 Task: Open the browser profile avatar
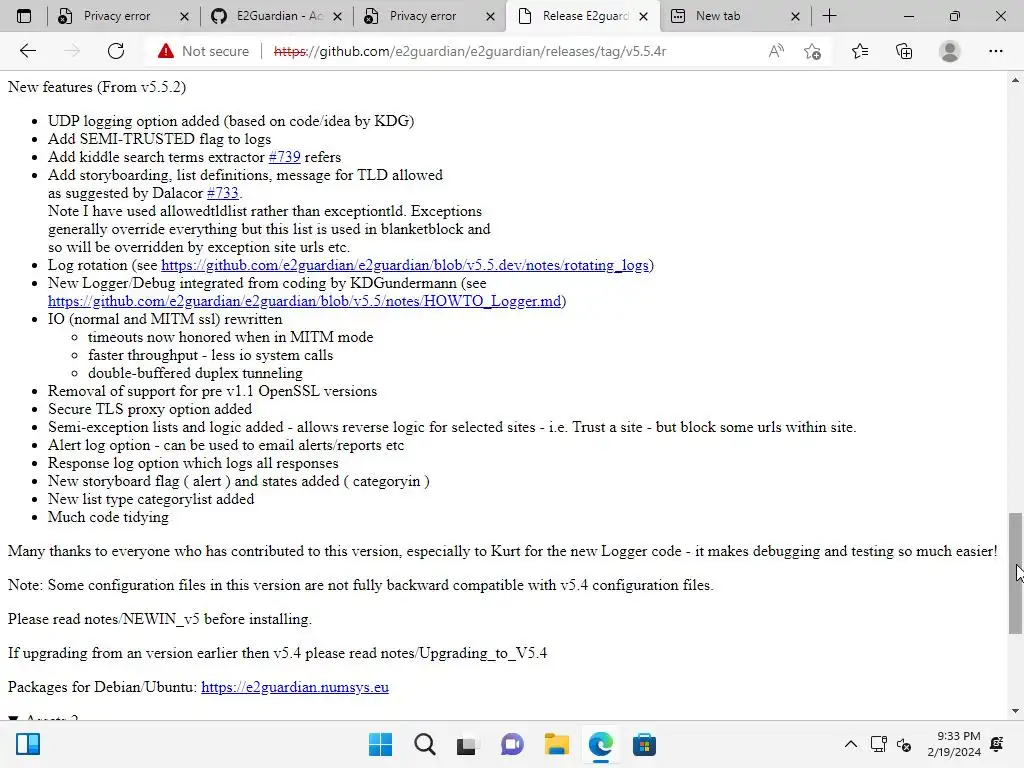pyautogui.click(x=950, y=51)
